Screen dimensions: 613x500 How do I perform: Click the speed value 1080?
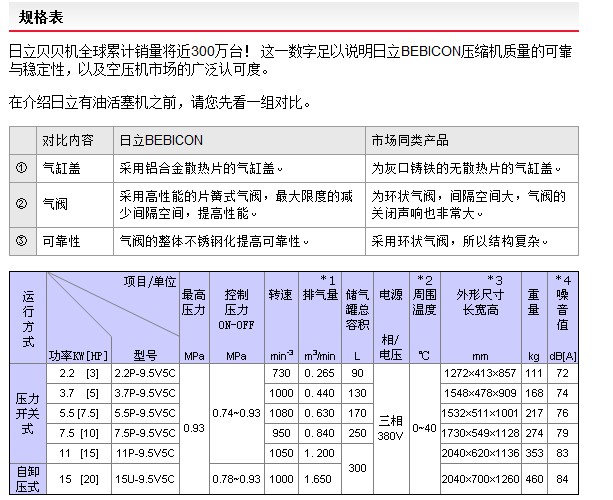coord(281,413)
